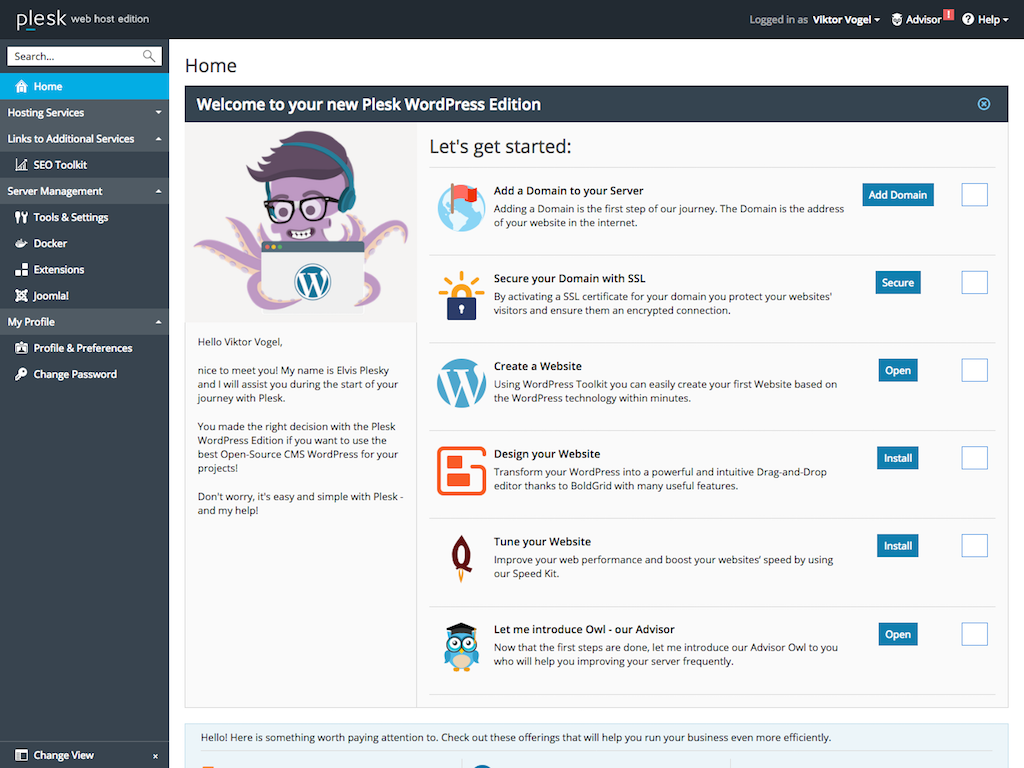Click the Extensions blocks icon
Screen dimensions: 1024x768
21,270
